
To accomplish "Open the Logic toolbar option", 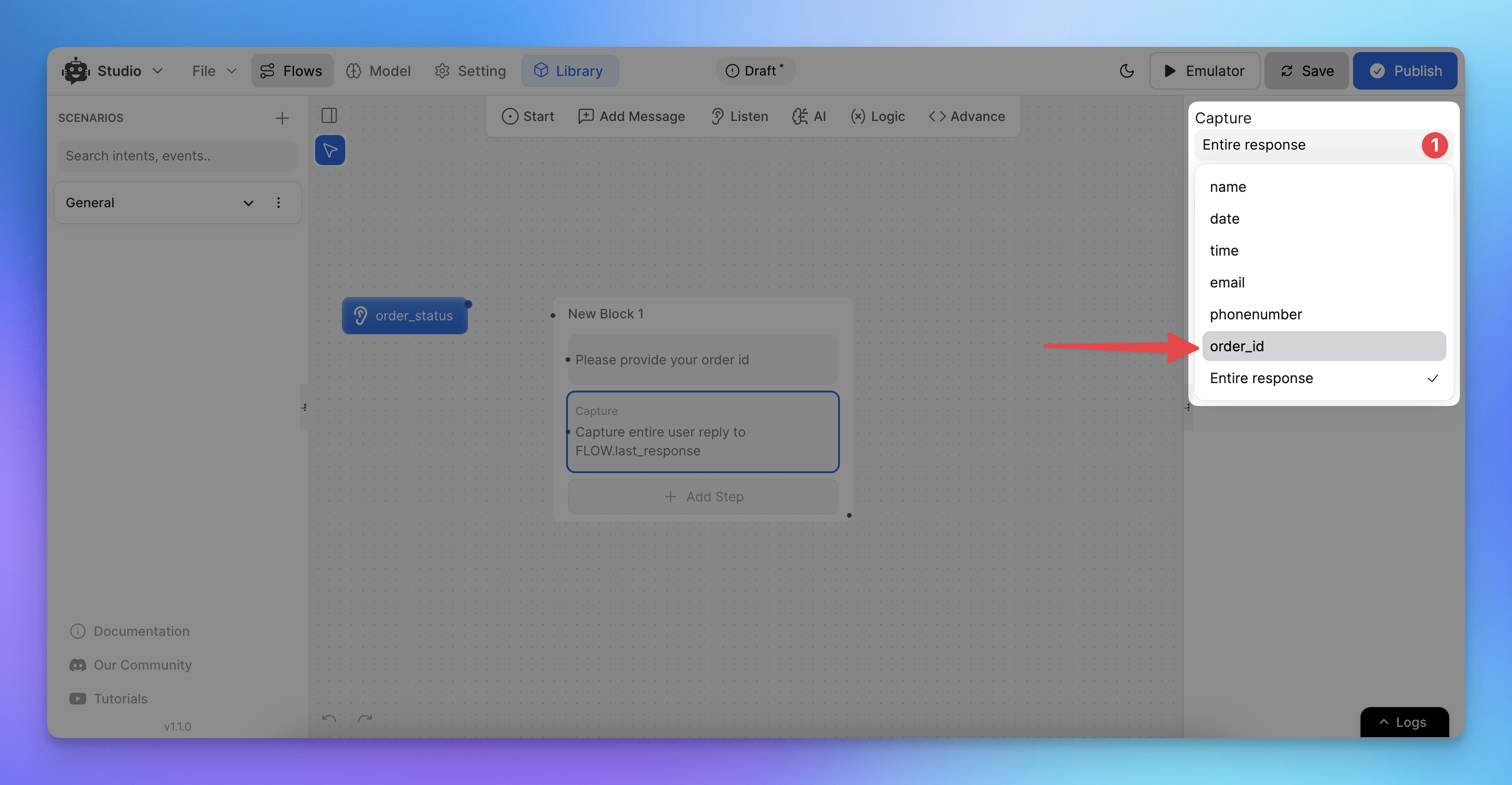I will point(877,116).
